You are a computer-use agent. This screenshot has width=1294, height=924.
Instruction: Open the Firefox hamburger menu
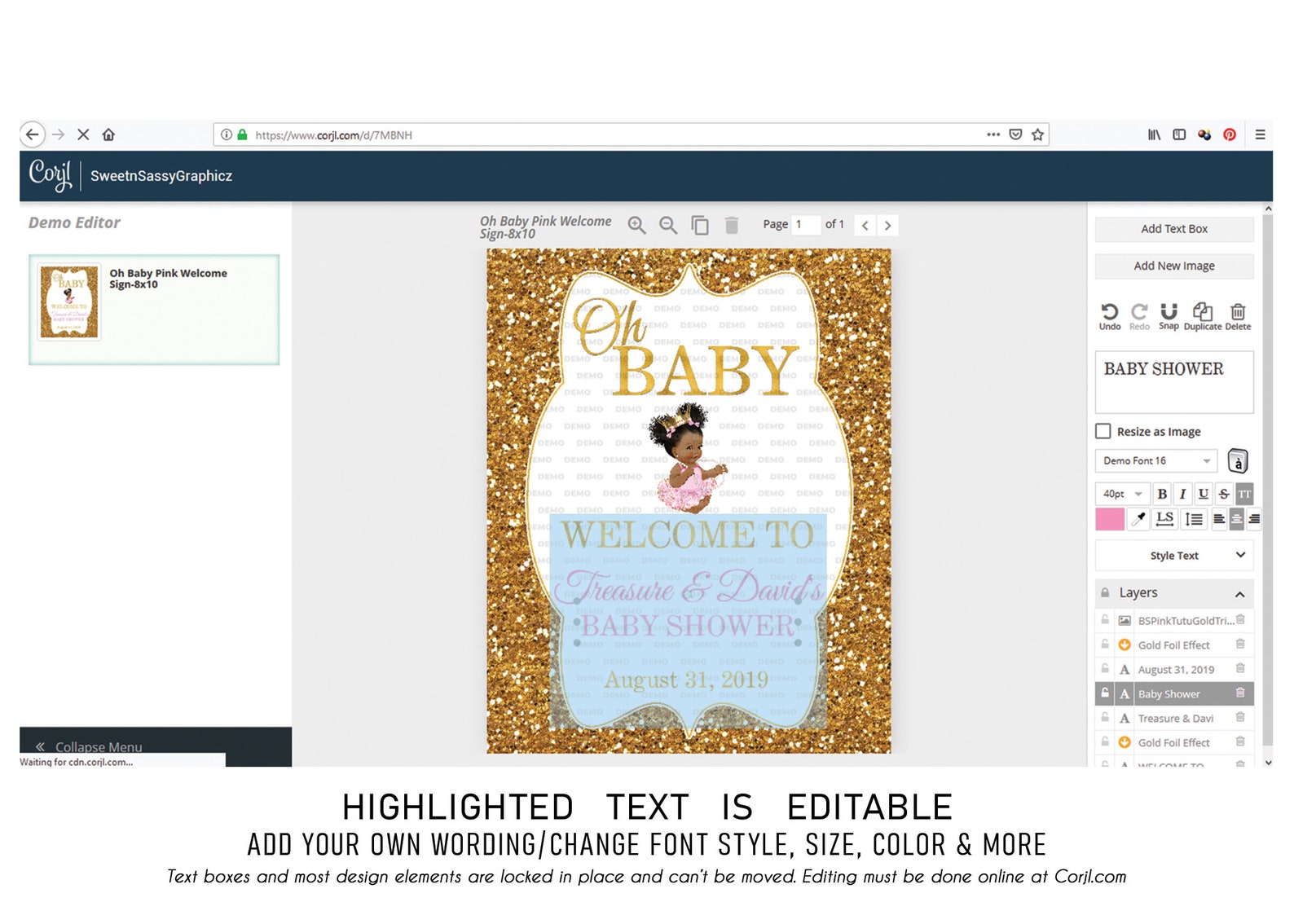(x=1260, y=134)
